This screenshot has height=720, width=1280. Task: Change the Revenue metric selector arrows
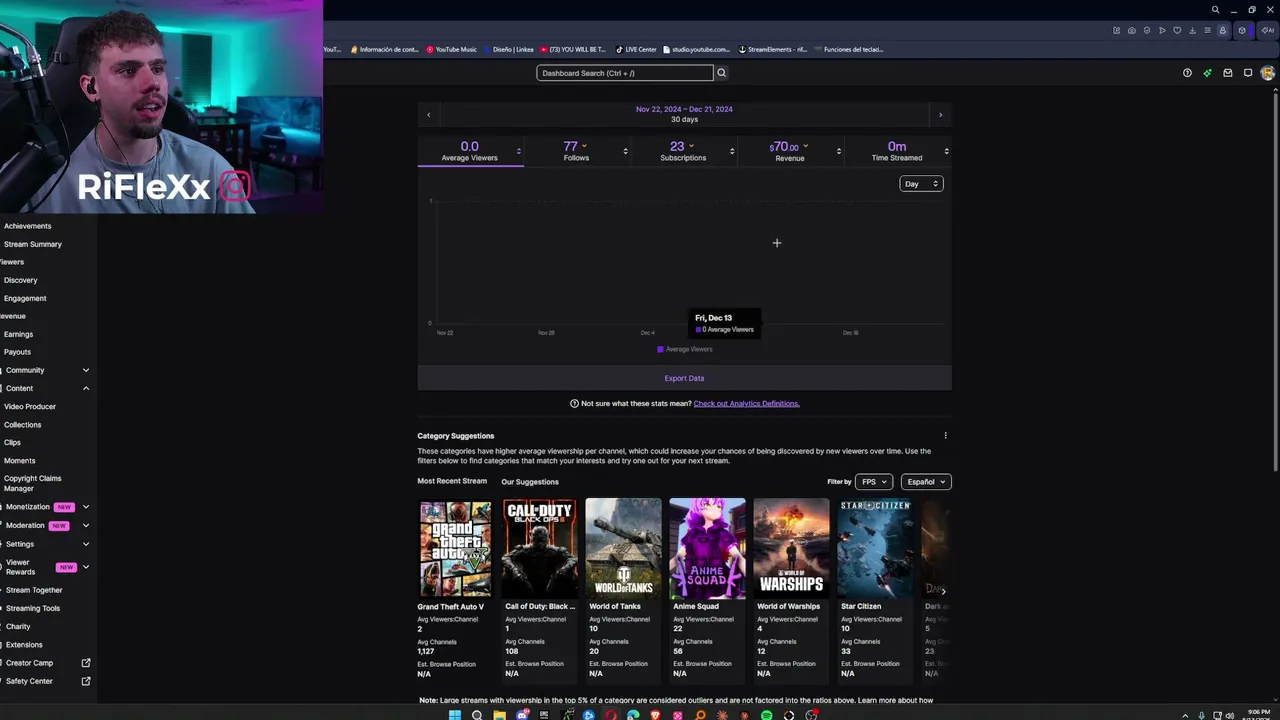tap(839, 151)
